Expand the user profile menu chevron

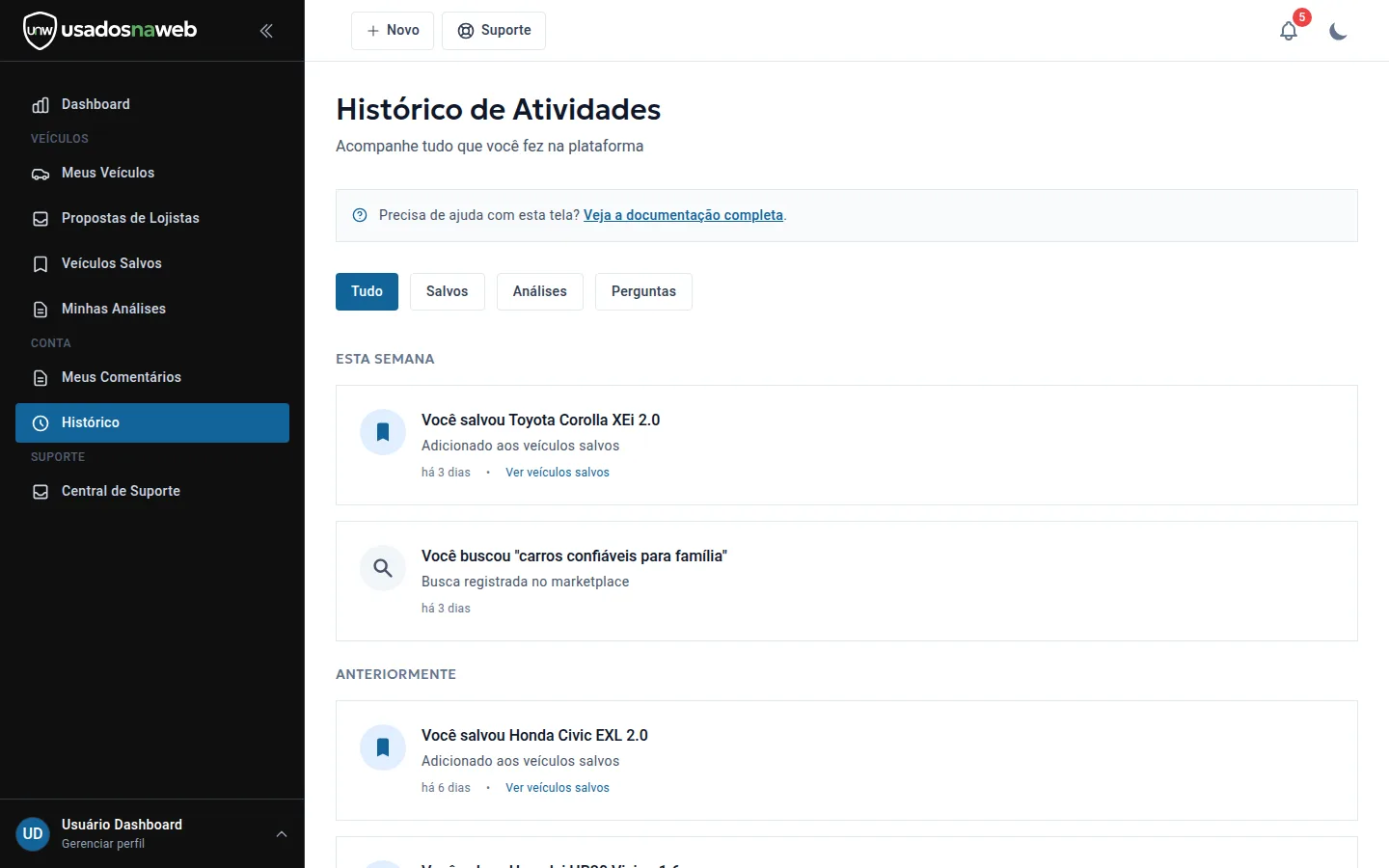(x=282, y=834)
